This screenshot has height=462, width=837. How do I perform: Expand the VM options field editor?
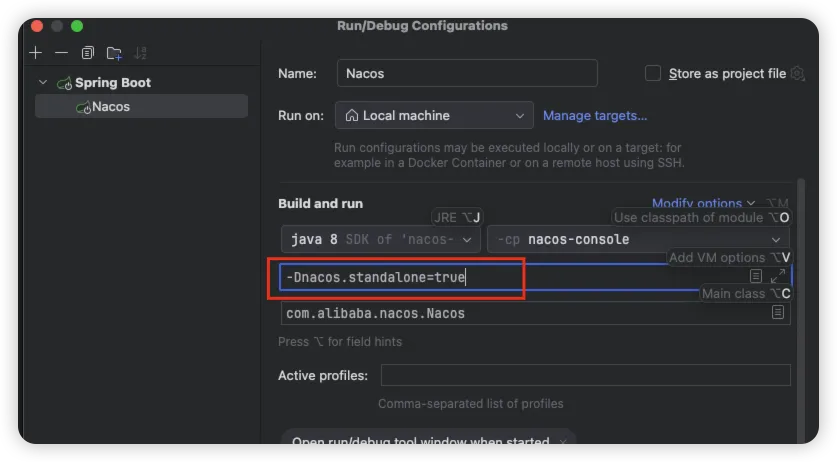[778, 276]
